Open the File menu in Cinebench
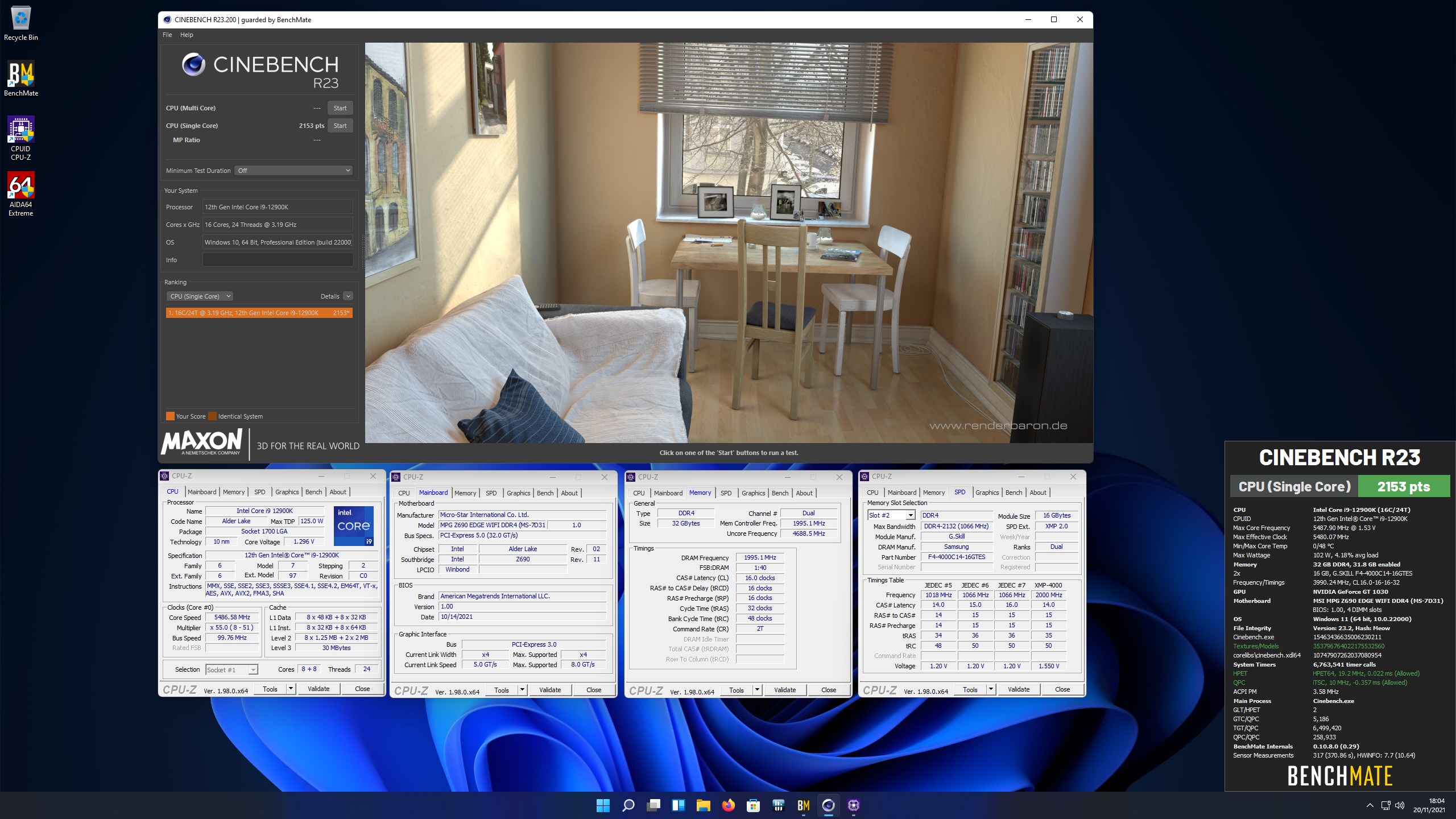The width and height of the screenshot is (1456, 819). [167, 35]
